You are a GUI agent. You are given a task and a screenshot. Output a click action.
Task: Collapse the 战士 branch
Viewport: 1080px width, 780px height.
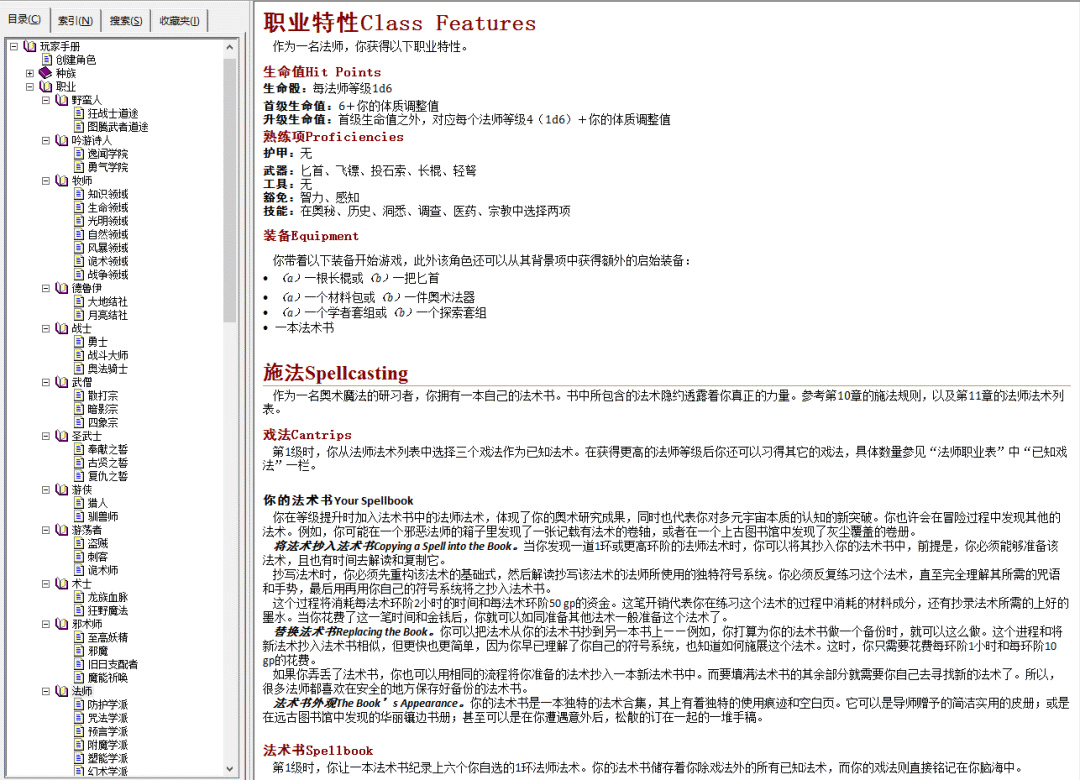pos(45,329)
